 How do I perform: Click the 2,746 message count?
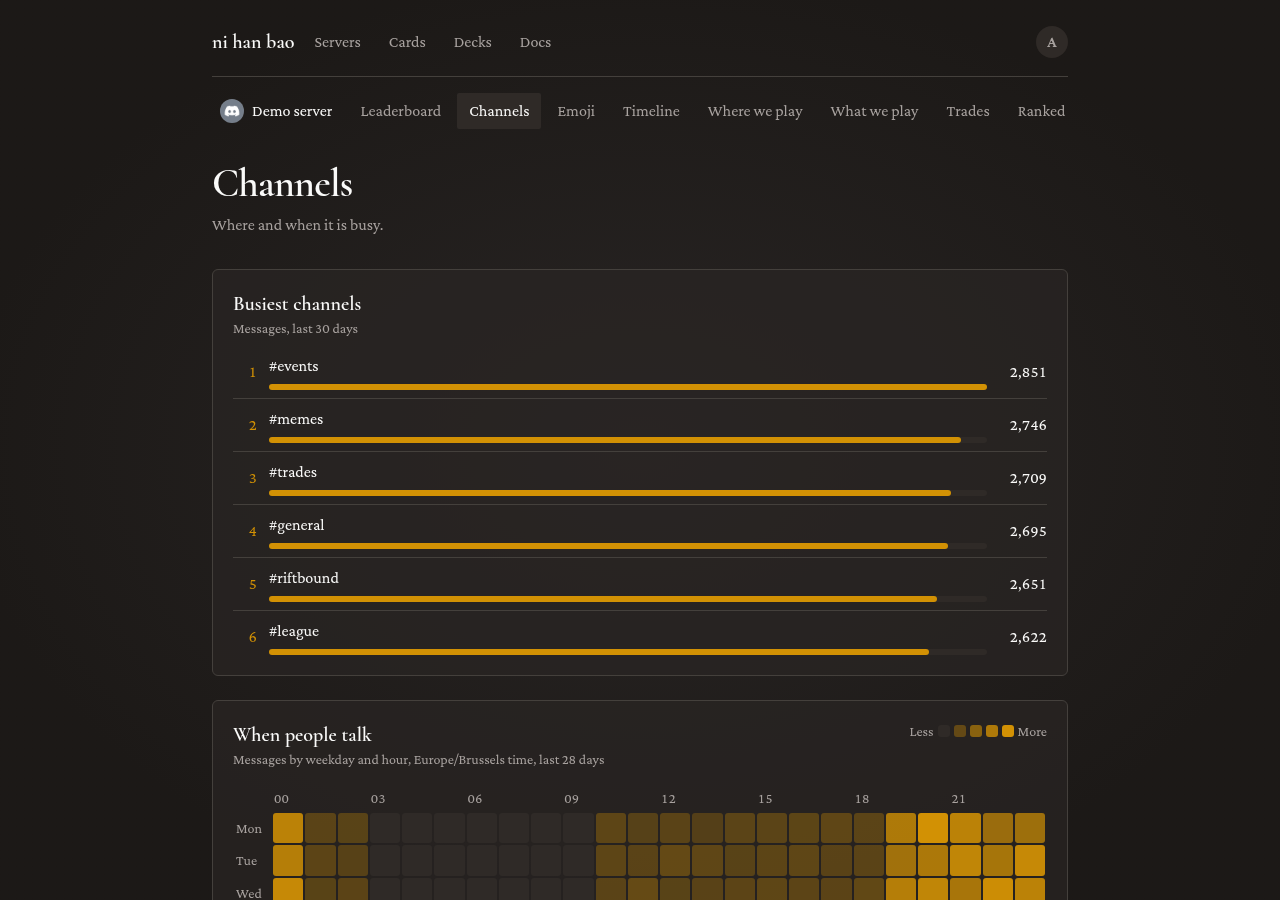coord(1028,425)
